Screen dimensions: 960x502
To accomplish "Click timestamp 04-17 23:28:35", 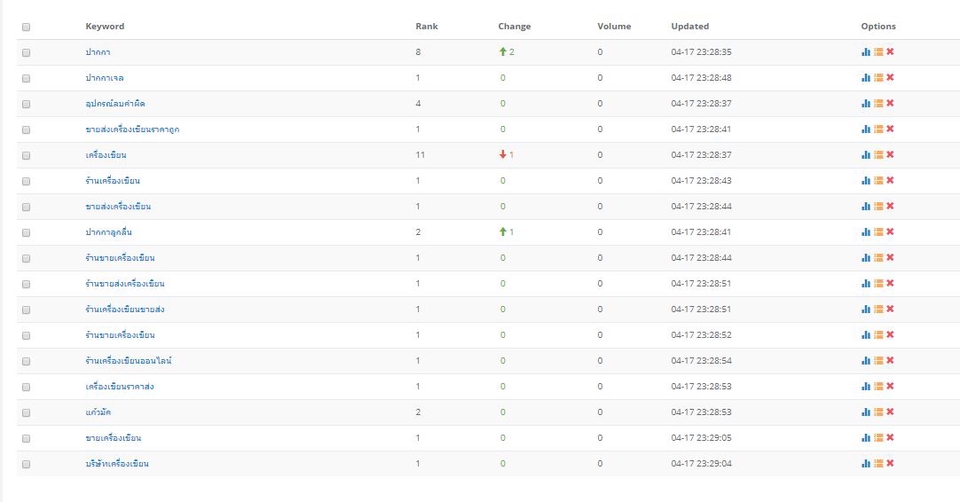I will (701, 52).
